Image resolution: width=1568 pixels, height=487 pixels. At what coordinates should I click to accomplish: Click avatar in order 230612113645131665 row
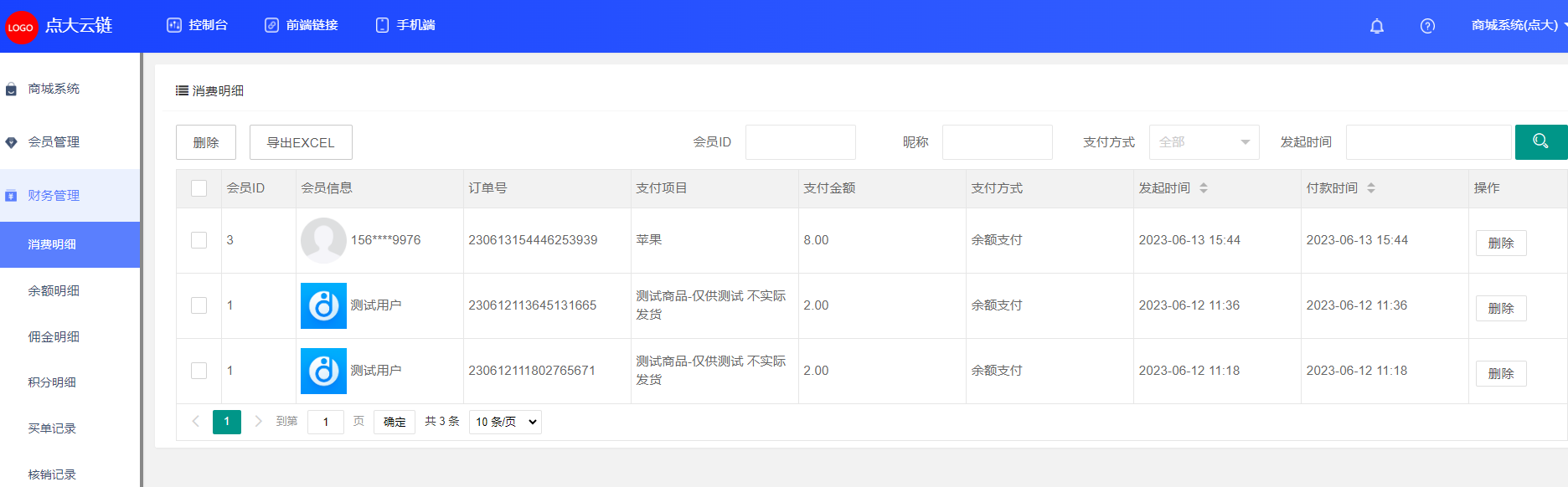point(323,305)
